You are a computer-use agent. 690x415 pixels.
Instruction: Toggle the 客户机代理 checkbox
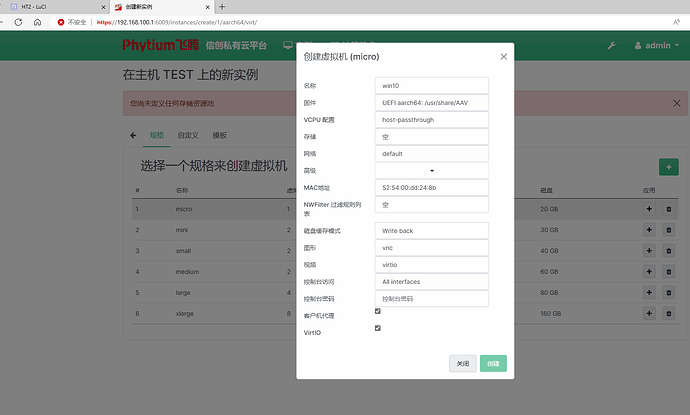click(377, 311)
